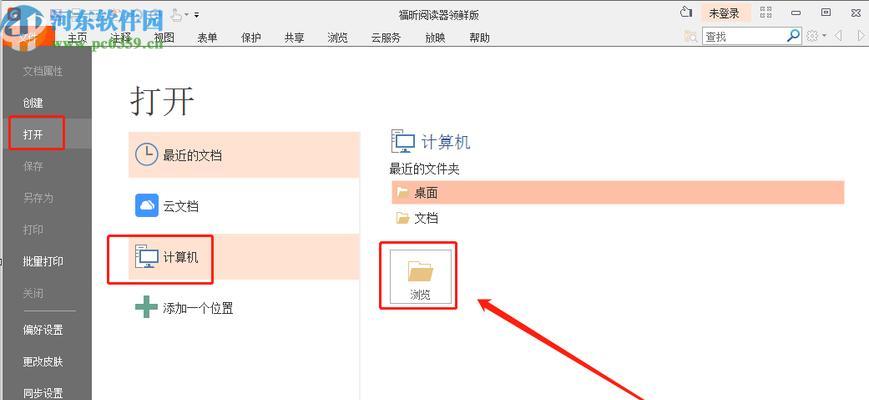This screenshot has height=400, width=869.
Task: Open the 桌面 recent folder
Action: click(x=617, y=192)
